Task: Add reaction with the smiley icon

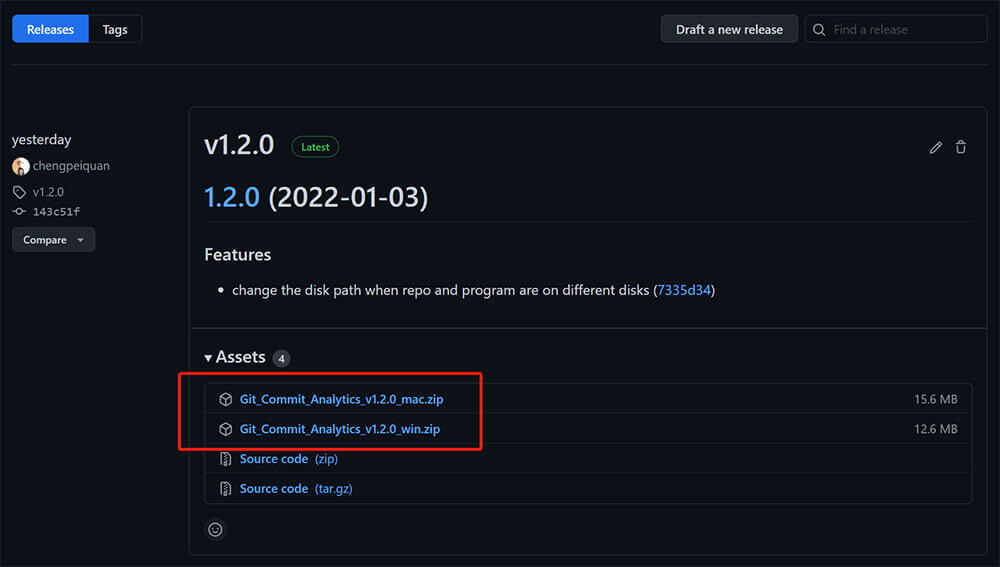Action: click(x=216, y=529)
